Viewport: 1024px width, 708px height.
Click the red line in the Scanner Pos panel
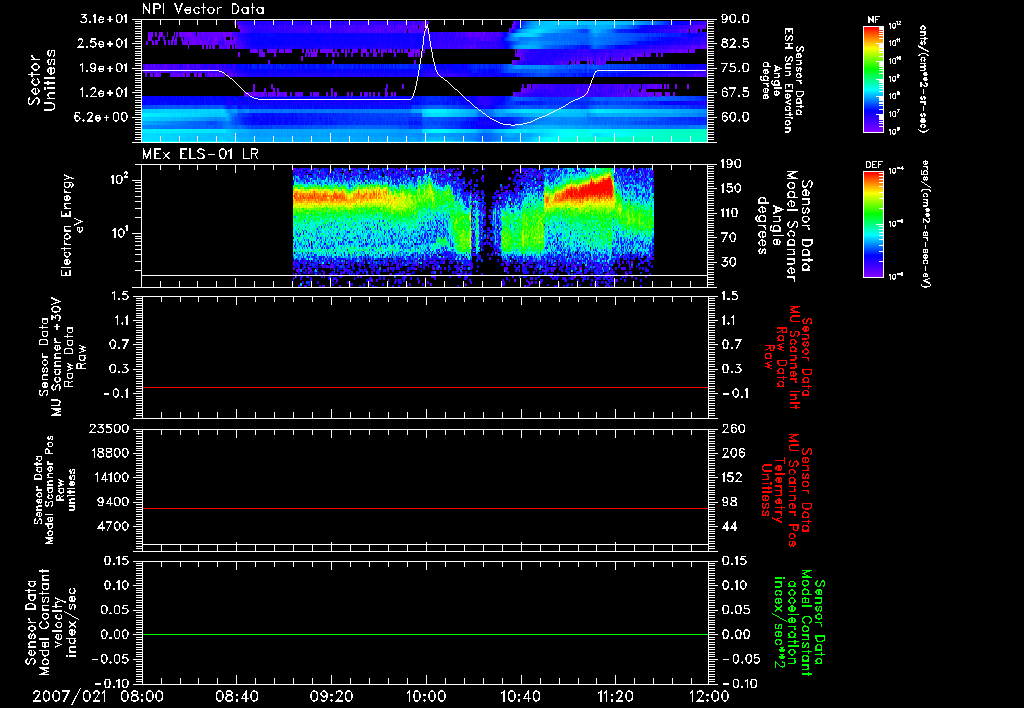(425, 508)
